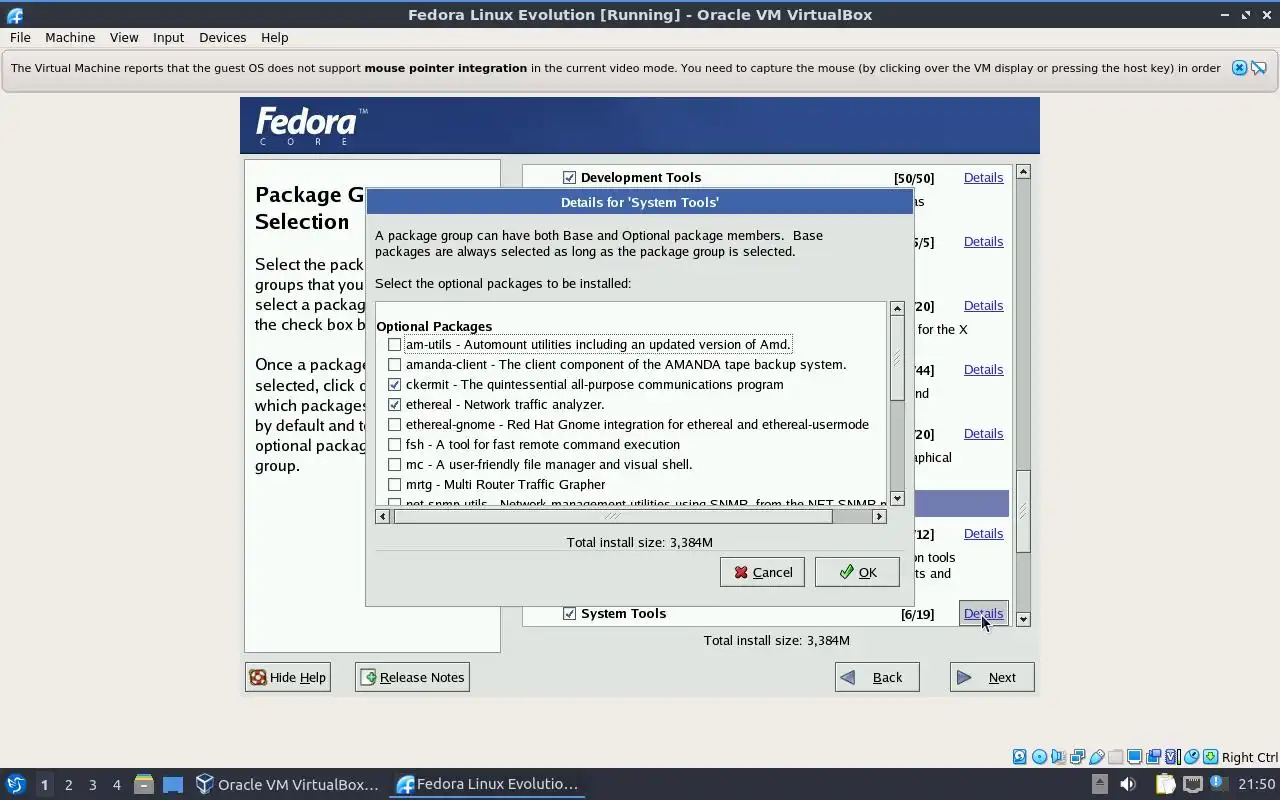Click the CPU virtualization status icon
This screenshot has width=1280, height=800.
coord(1173,757)
